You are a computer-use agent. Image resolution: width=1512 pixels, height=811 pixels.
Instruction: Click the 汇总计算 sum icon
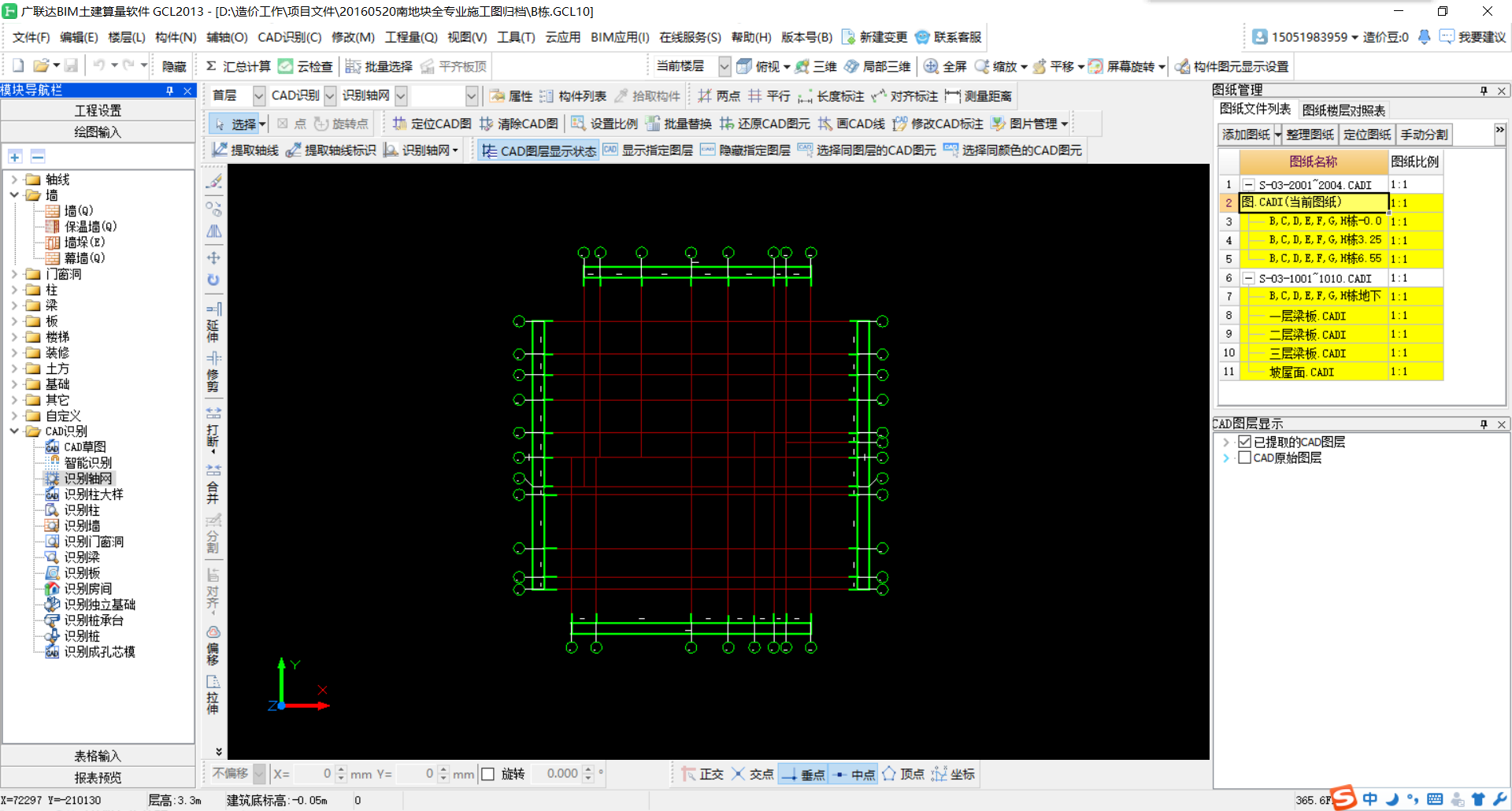point(211,66)
